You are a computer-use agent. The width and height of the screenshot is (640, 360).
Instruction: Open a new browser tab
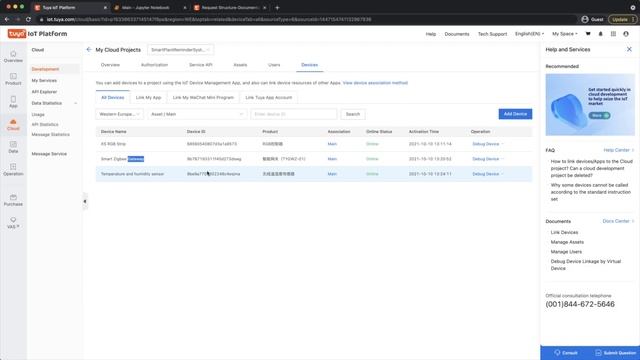(x=277, y=7)
